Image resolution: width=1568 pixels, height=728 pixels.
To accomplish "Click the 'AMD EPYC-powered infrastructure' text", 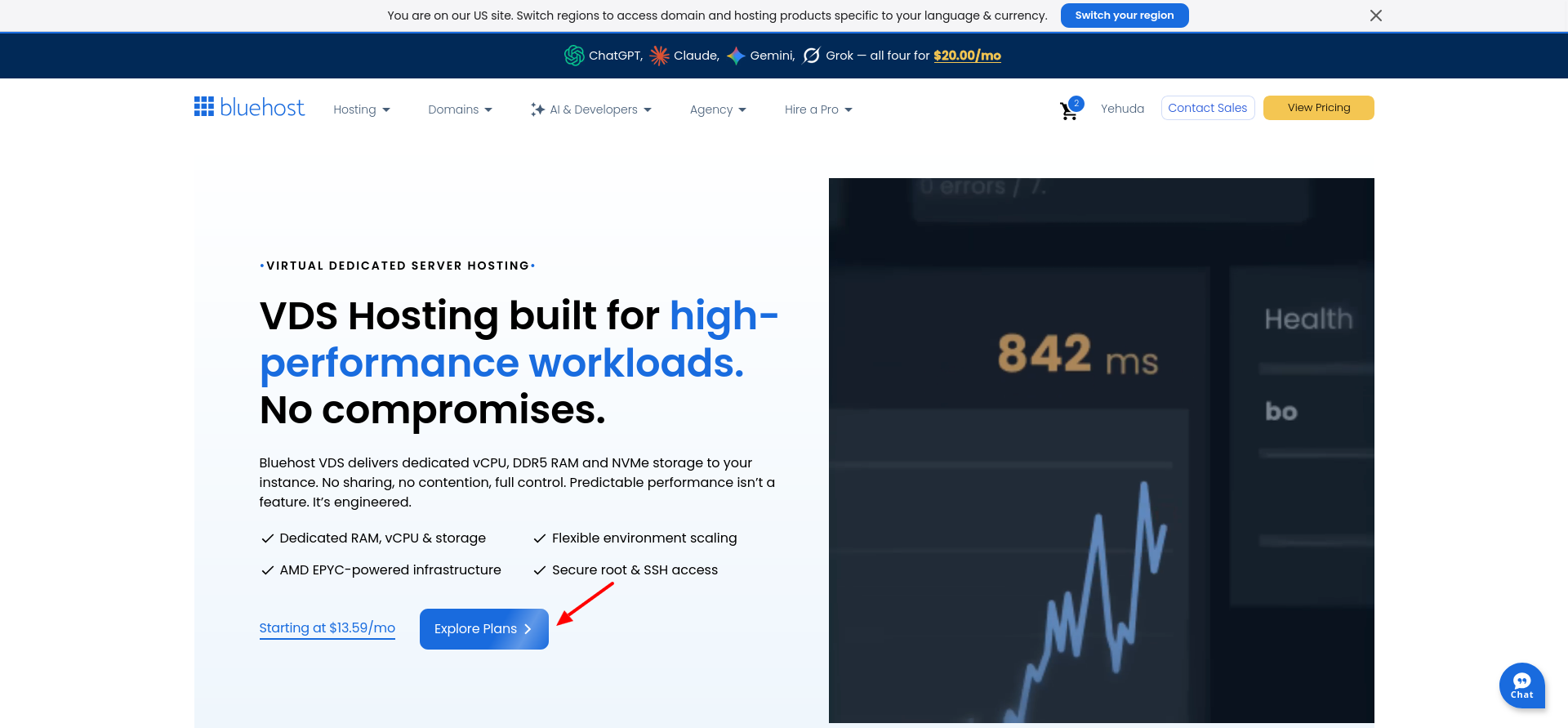I will pyautogui.click(x=390, y=570).
